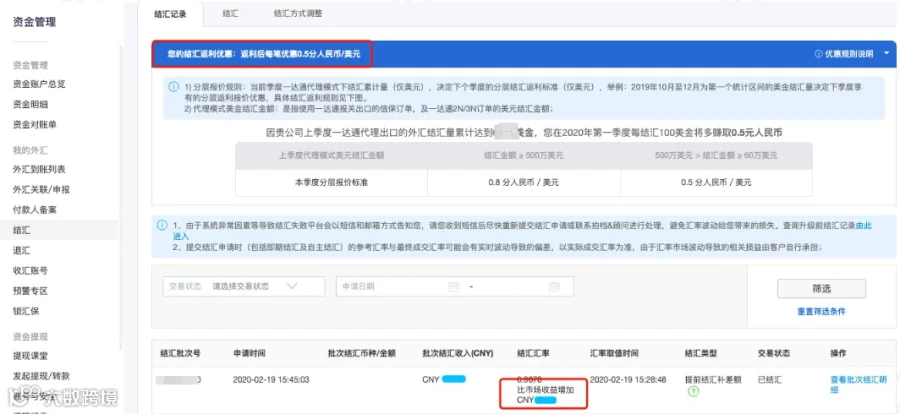Open the 交易状态 dropdown
Viewport: 900px width, 414px height.
pyautogui.click(x=244, y=286)
